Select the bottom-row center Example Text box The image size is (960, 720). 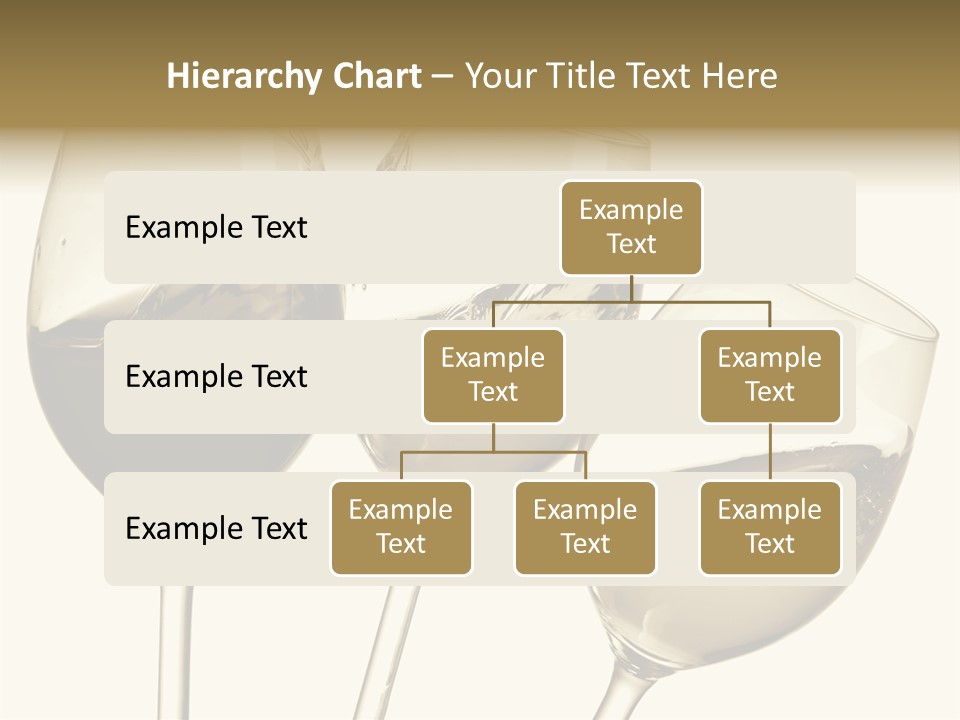coord(585,528)
